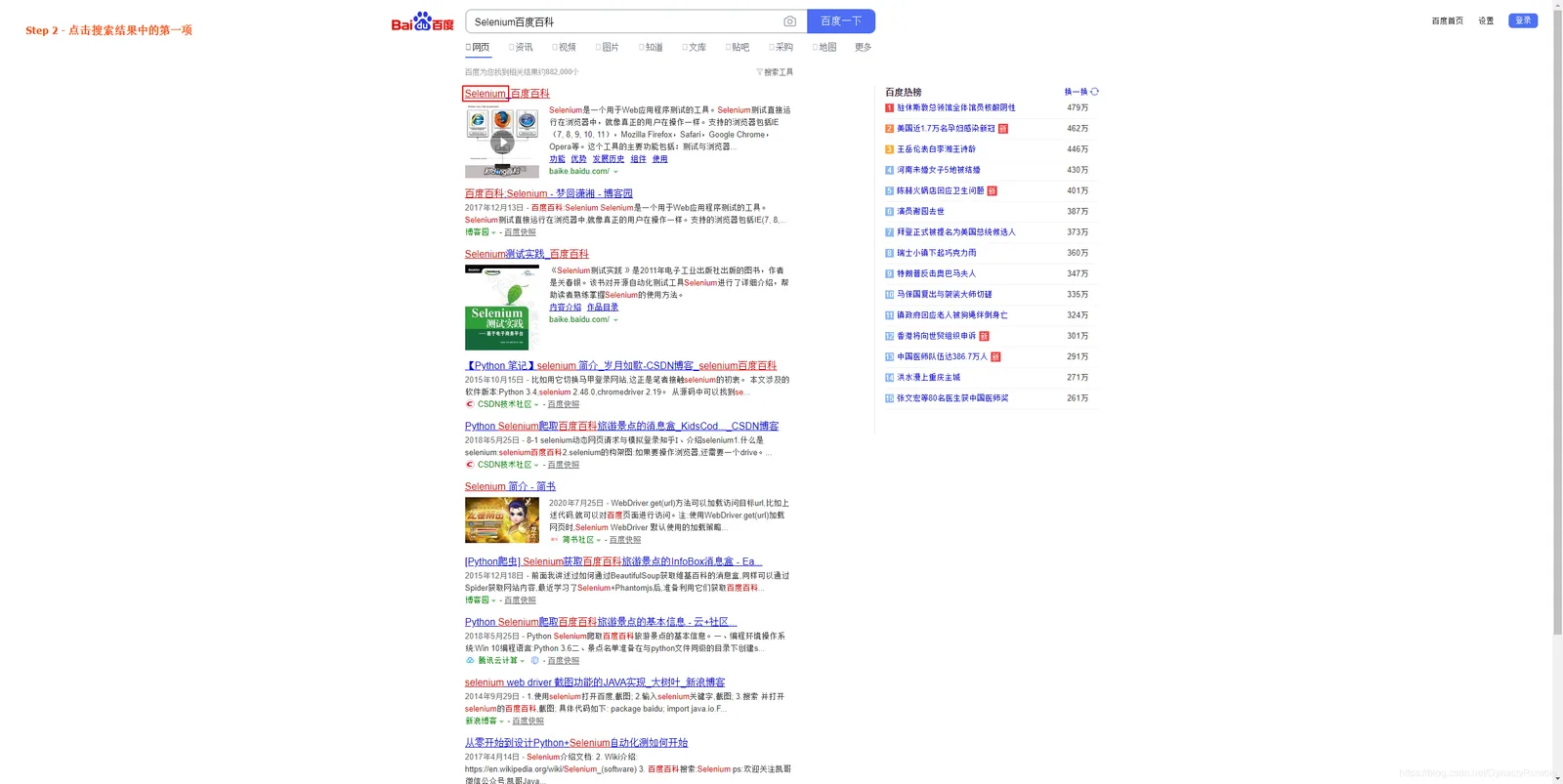The height and width of the screenshot is (784, 1563).
Task: Switch to the 贴吧 tab
Action: pos(738,47)
